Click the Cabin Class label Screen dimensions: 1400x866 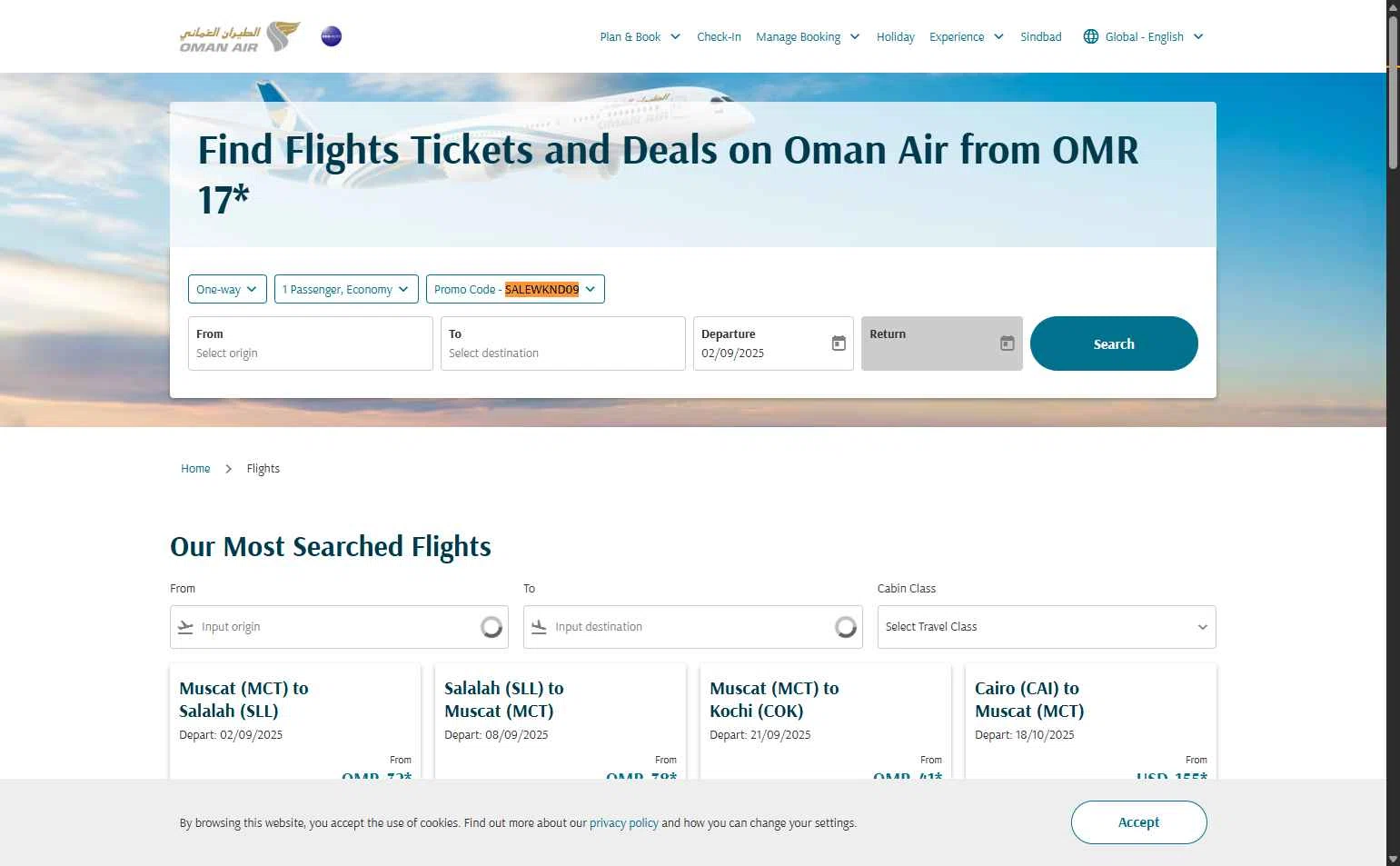907,589
